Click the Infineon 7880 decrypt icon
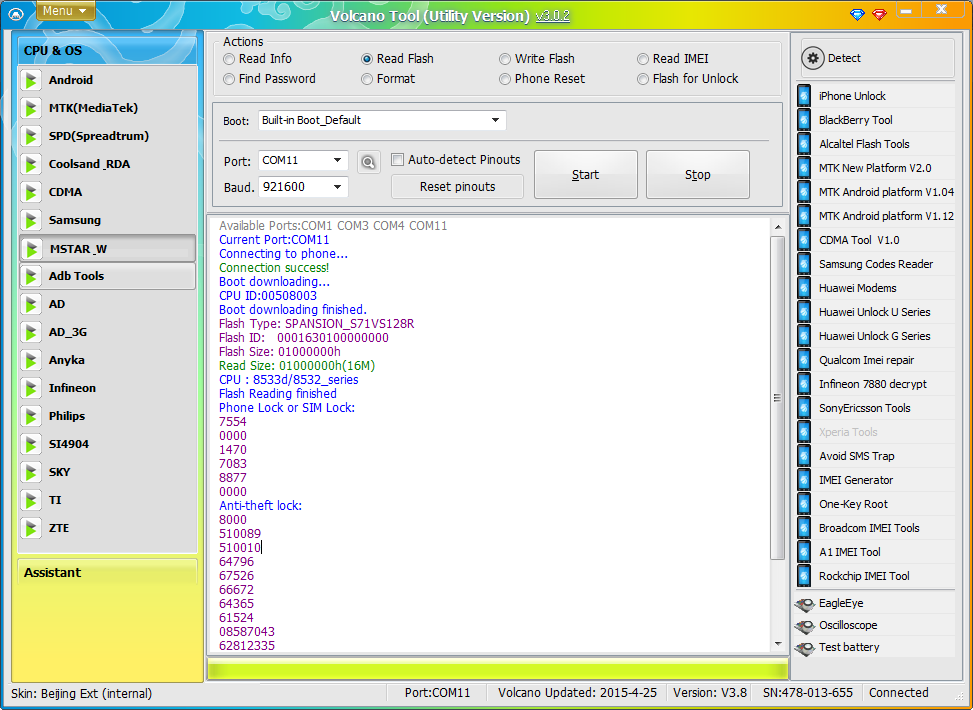The image size is (973, 710). [x=804, y=384]
